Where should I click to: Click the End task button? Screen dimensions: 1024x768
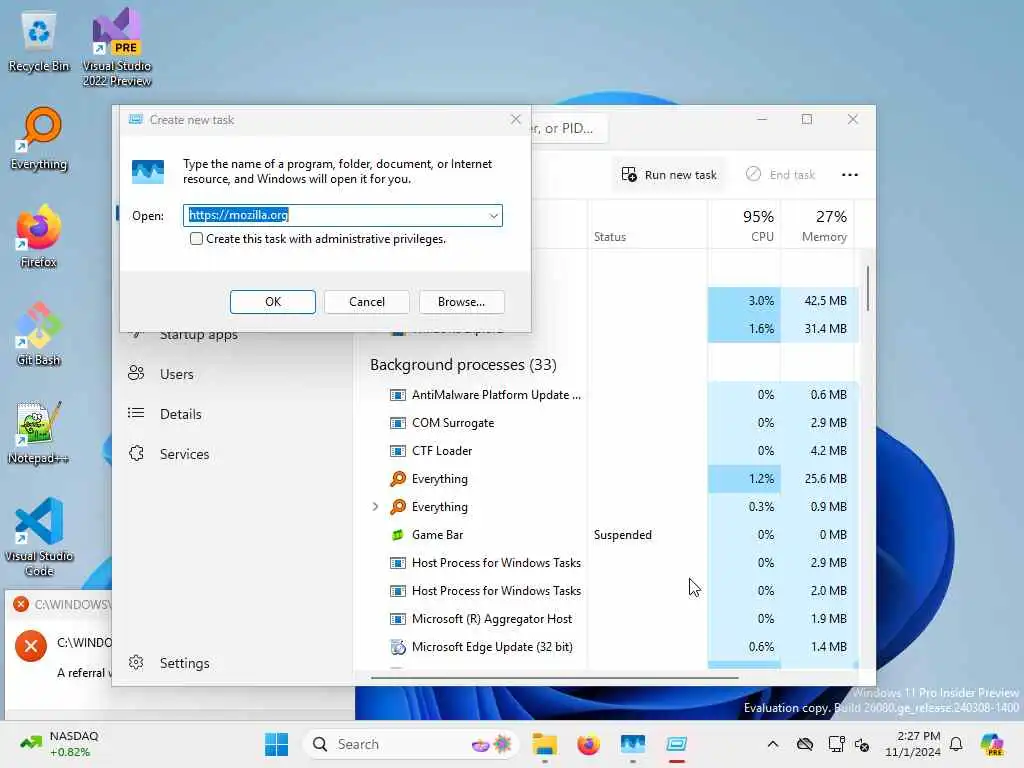pos(780,174)
